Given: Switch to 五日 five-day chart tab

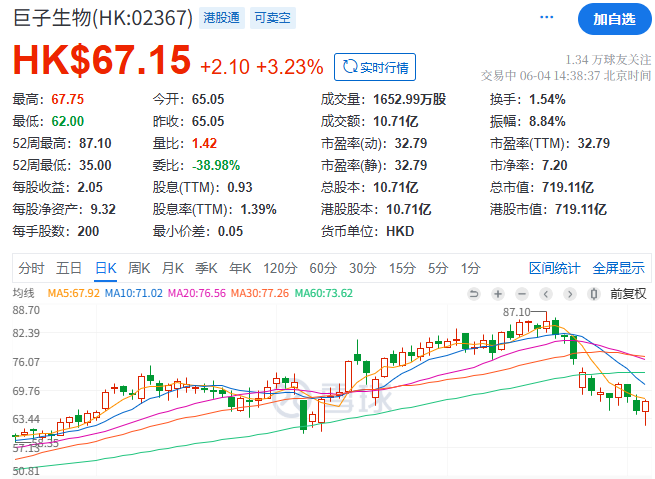Looking at the screenshot, I should pos(69,268).
